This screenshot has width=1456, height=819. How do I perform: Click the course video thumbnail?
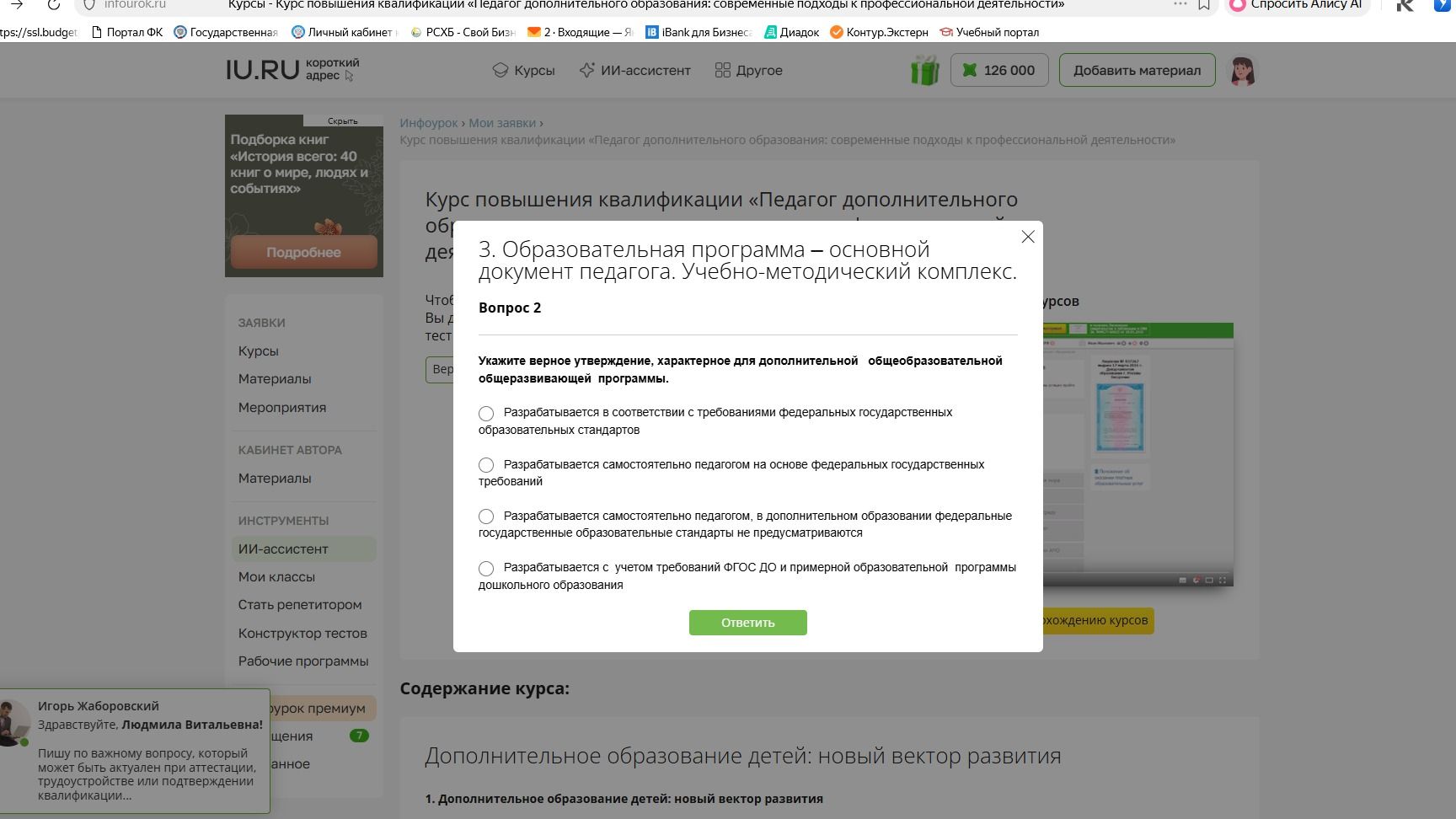1138,454
